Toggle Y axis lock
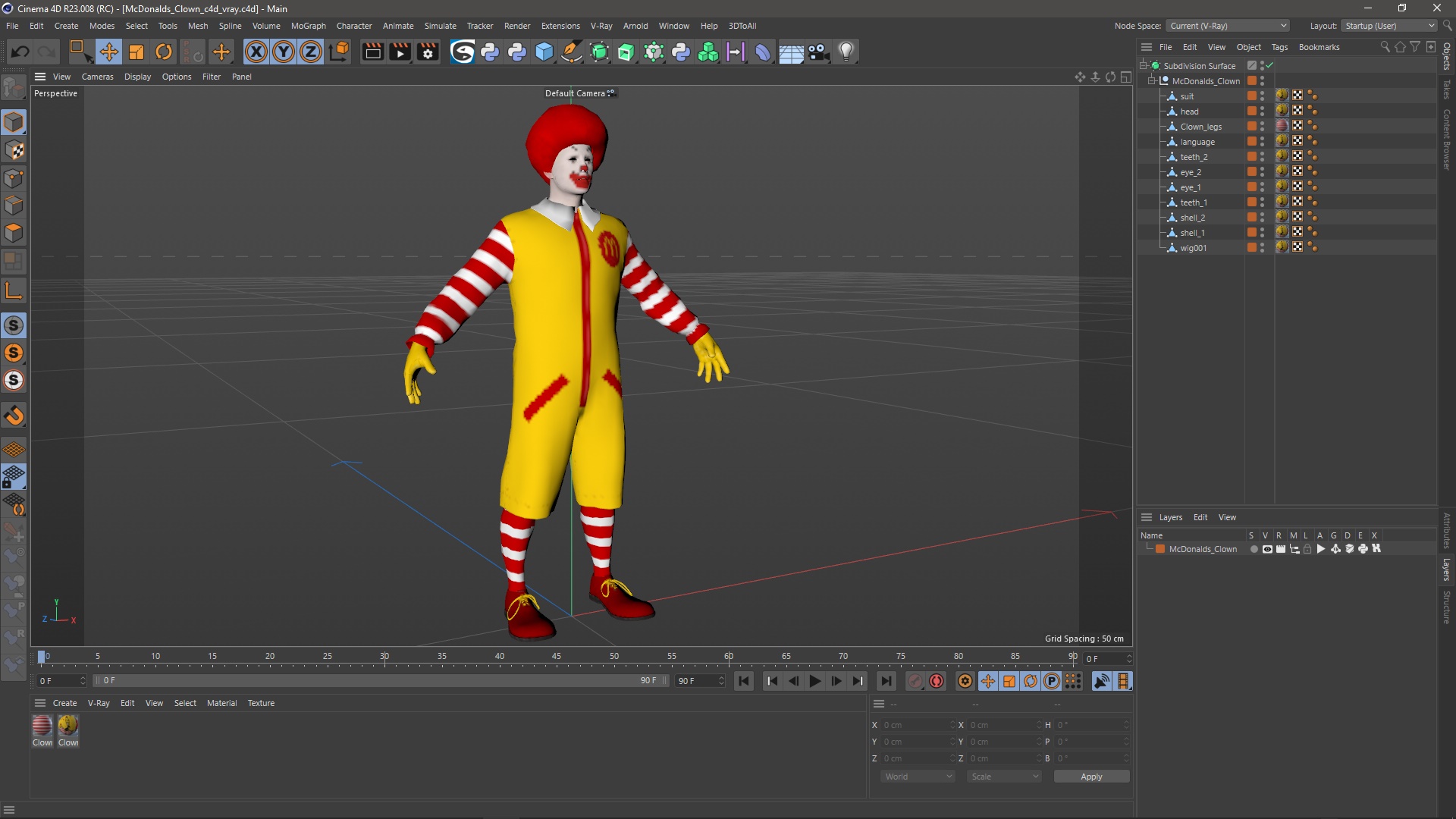This screenshot has width=1456, height=819. click(x=284, y=52)
